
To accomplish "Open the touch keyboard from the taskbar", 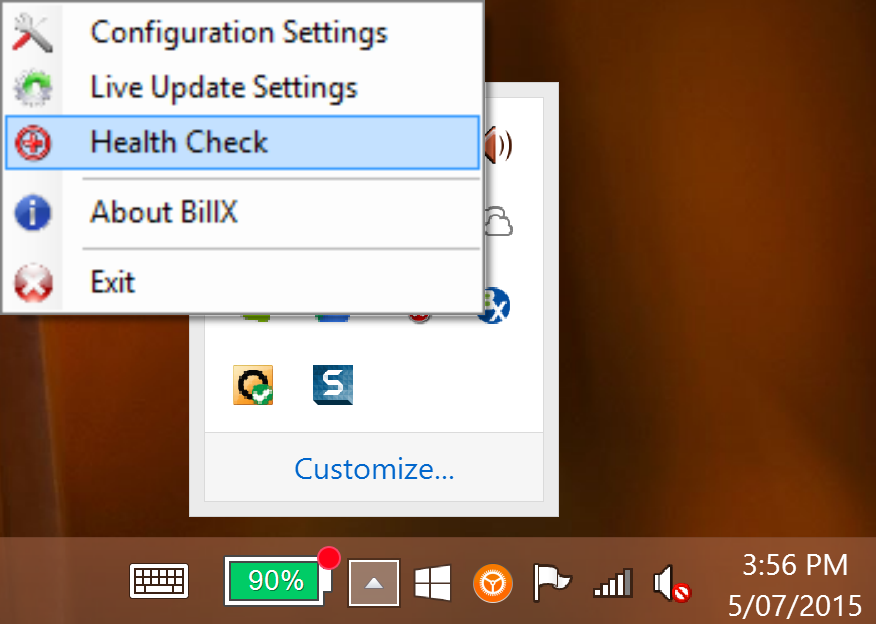I will point(159,582).
